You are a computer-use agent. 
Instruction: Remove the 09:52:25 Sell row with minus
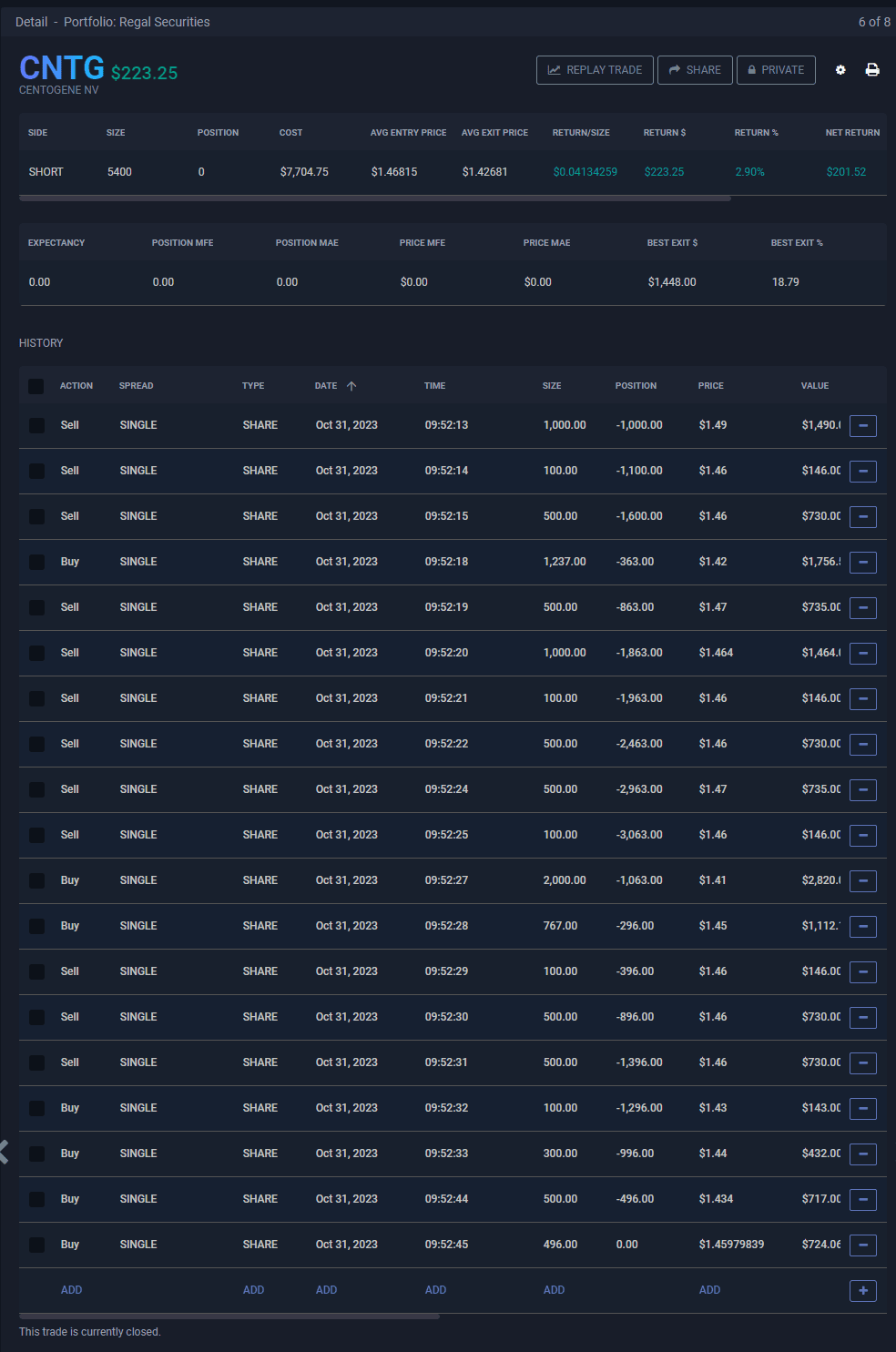pyautogui.click(x=863, y=835)
